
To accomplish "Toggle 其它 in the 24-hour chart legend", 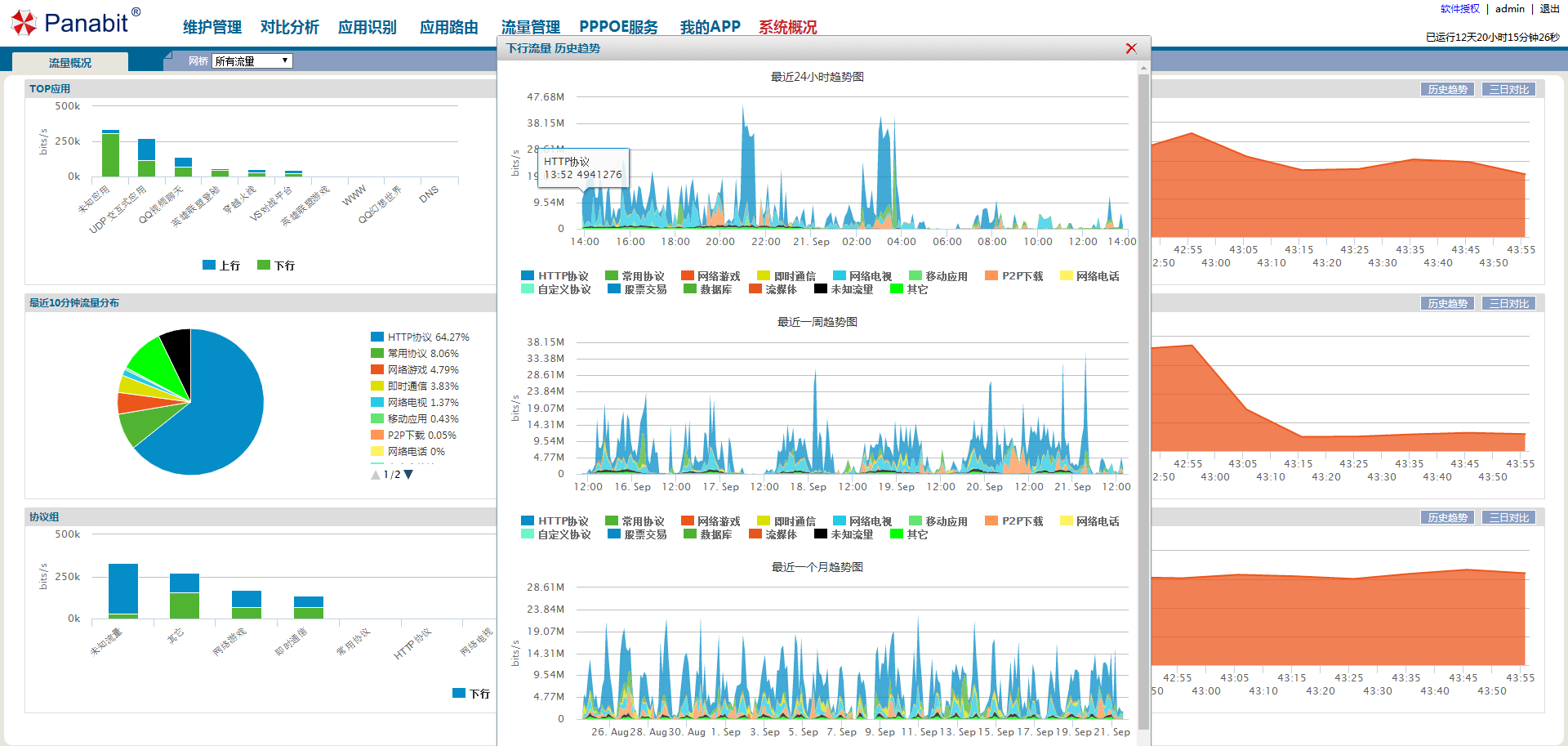I will 909,289.
